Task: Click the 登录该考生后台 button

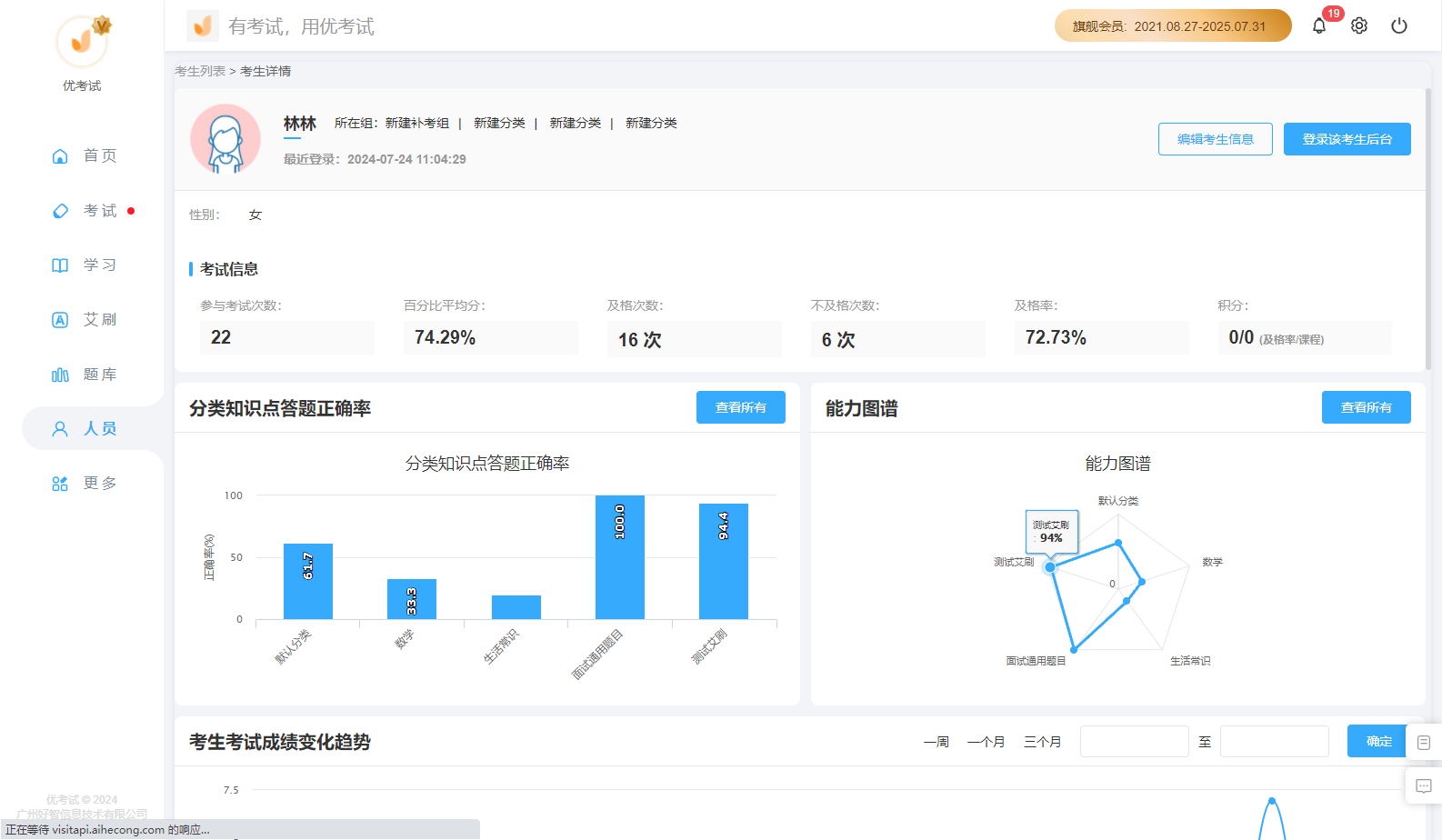Action: (1347, 139)
